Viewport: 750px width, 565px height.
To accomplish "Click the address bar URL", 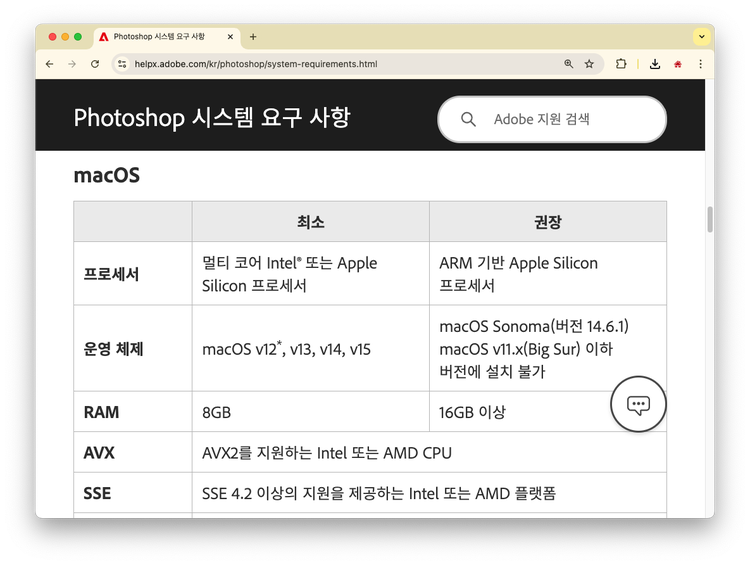I will [x=256, y=64].
